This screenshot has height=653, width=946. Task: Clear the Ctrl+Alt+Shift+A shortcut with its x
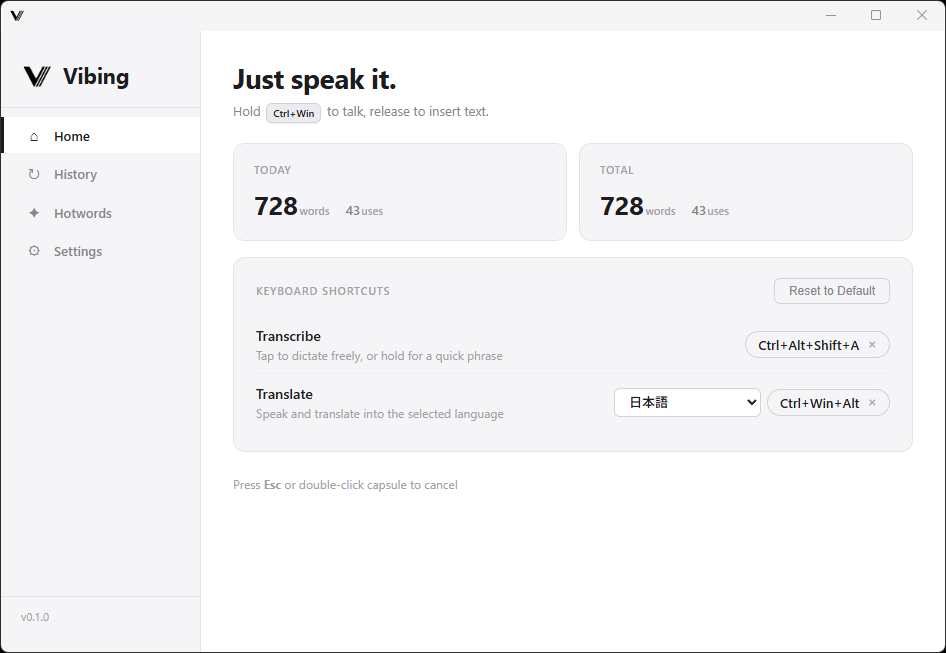(x=872, y=345)
